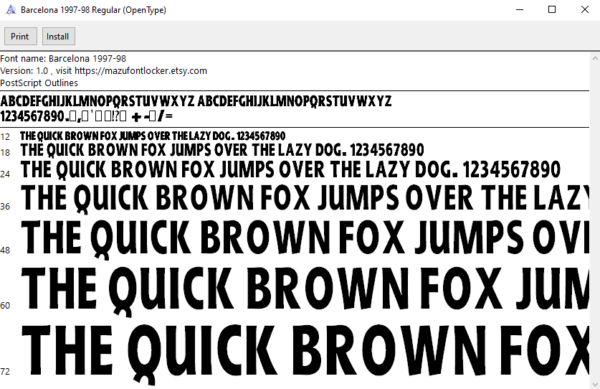600x389 pixels.
Task: Click the size 72 label
Action: pos(5,371)
